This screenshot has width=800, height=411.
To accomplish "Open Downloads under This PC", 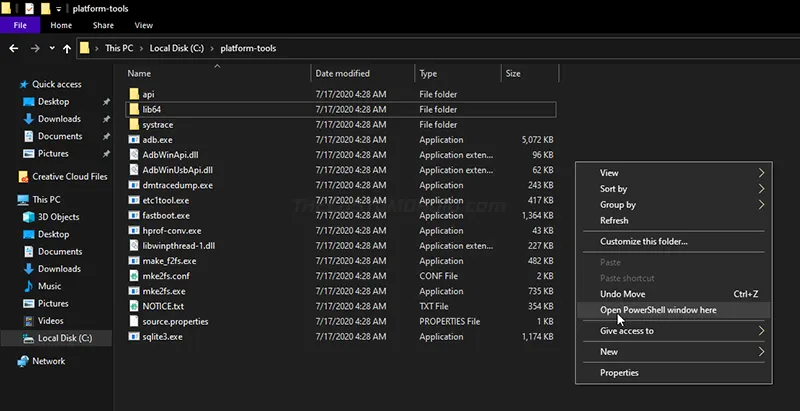I will click(x=59, y=269).
